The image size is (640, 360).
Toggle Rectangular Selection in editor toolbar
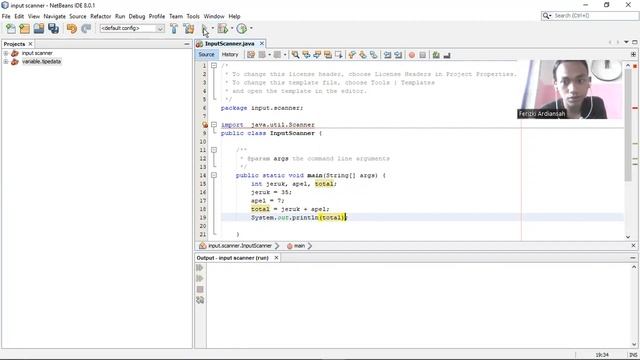(339, 55)
